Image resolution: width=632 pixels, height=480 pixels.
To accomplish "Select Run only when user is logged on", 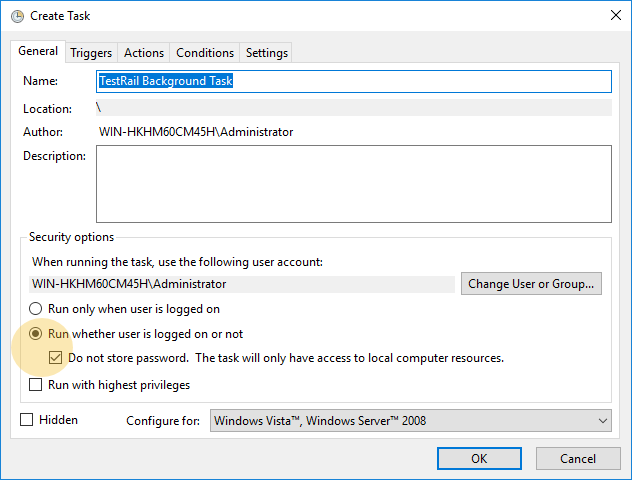I will (35, 309).
